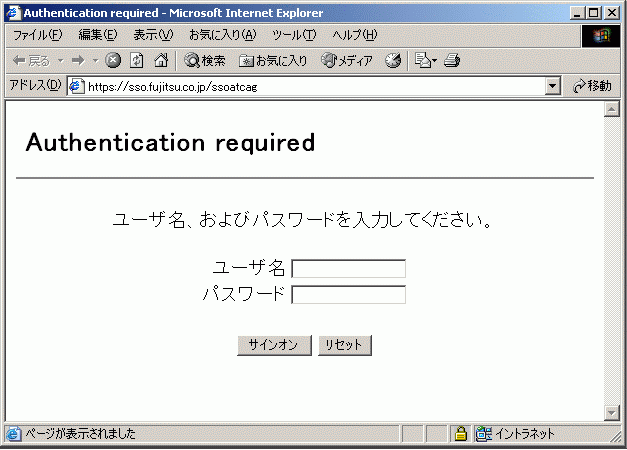627x450 pixels.
Task: Open the ツール menu
Action: [x=293, y=35]
